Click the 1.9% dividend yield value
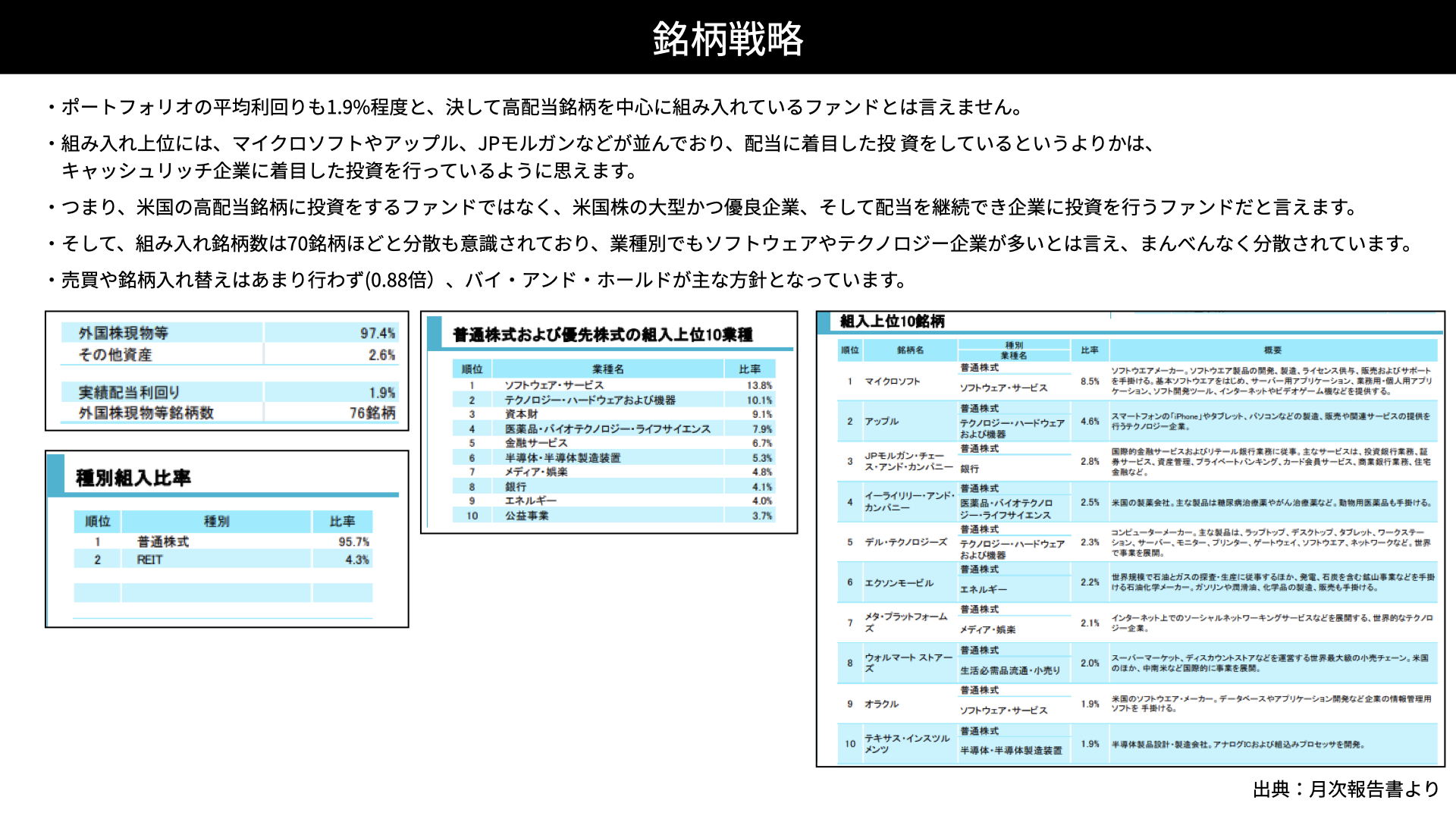 pyautogui.click(x=382, y=393)
